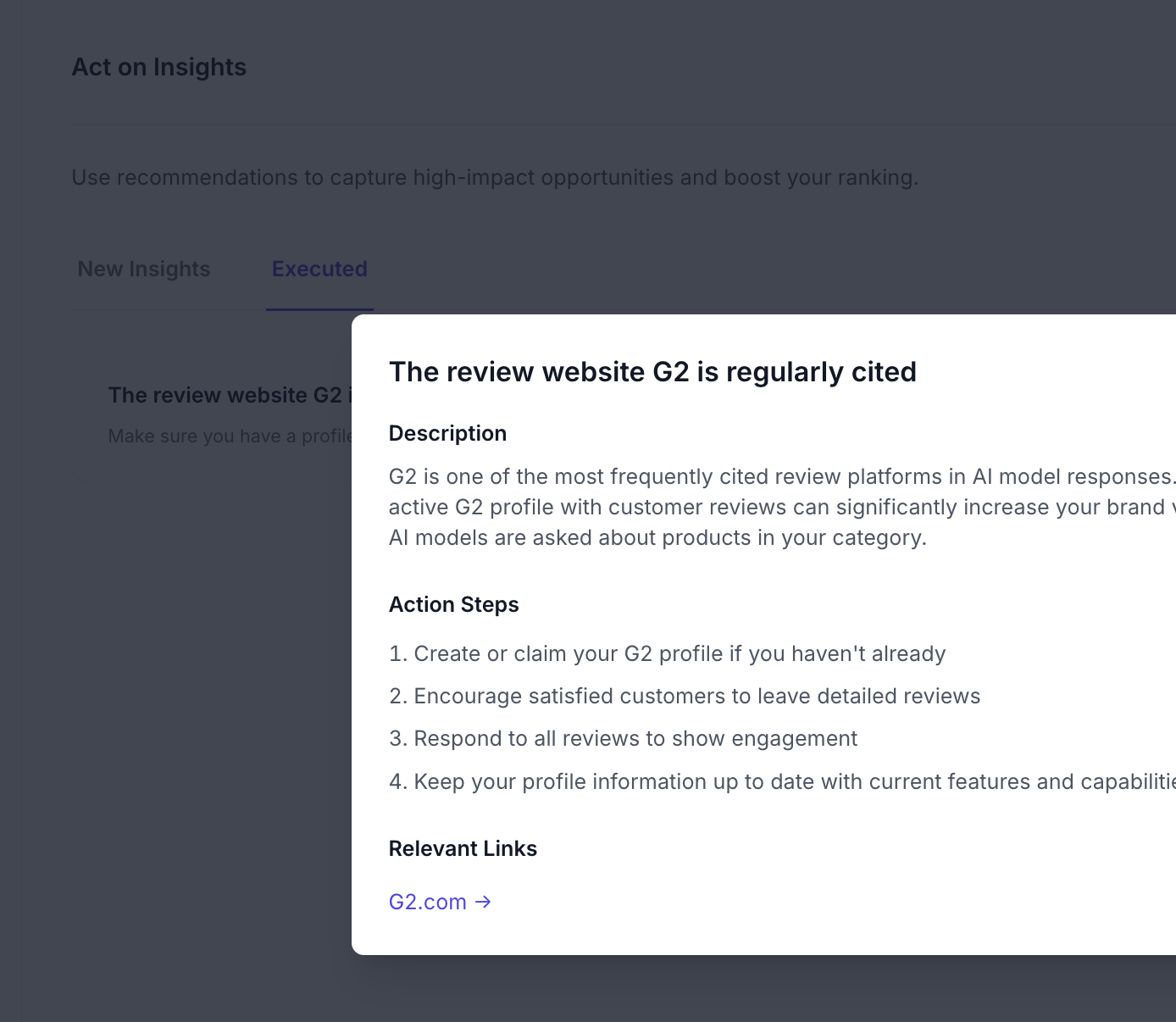Click the blue underline beneath the Executed tab

click(319, 309)
